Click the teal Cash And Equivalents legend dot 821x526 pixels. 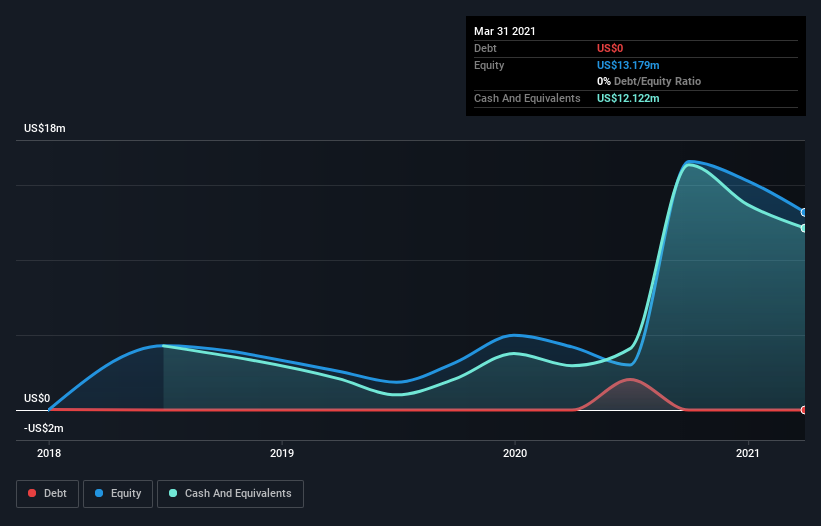click(x=173, y=493)
